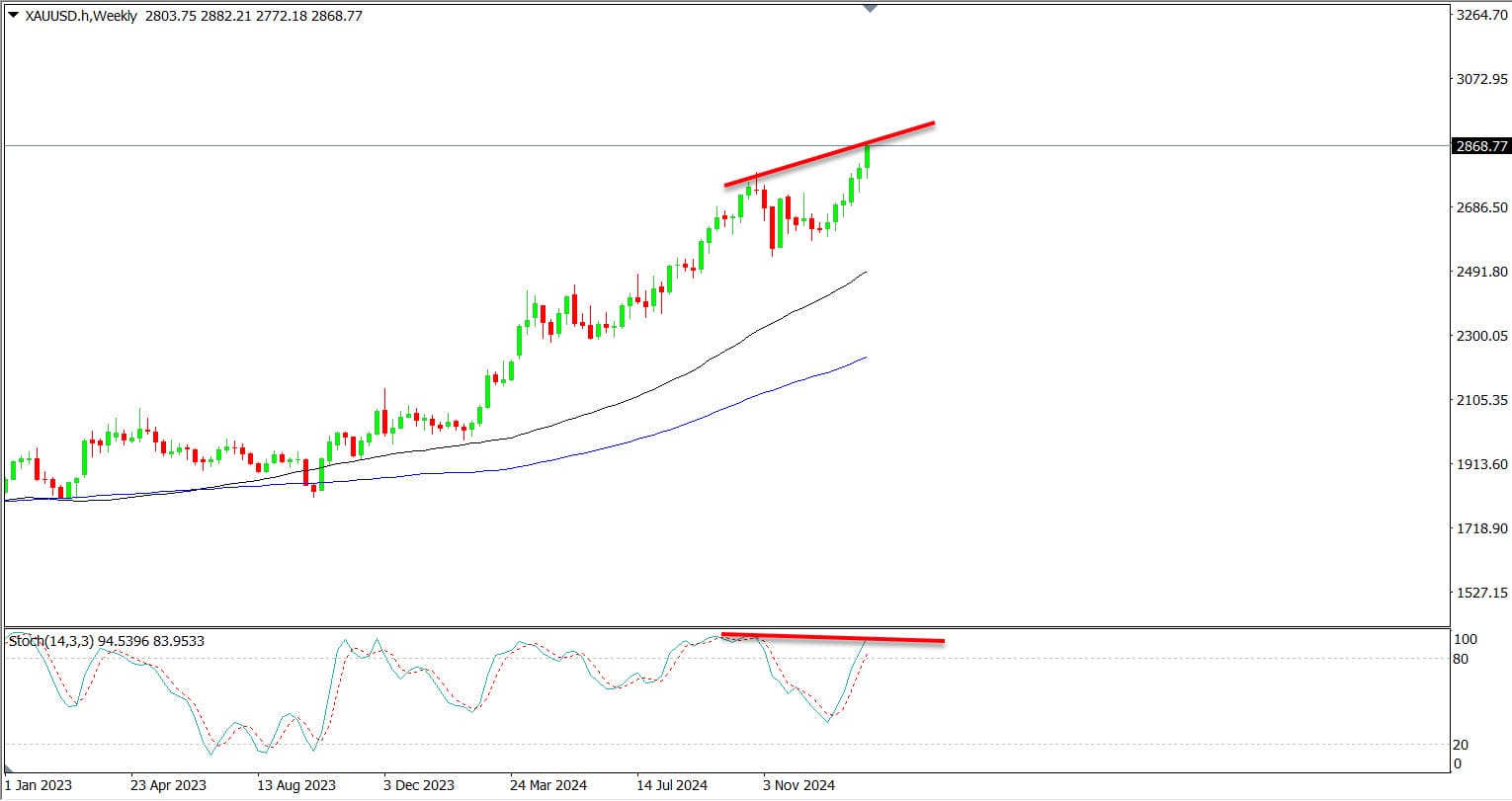1512x801 pixels.
Task: Click the stochastic 80 level label
Action: [x=1461, y=659]
